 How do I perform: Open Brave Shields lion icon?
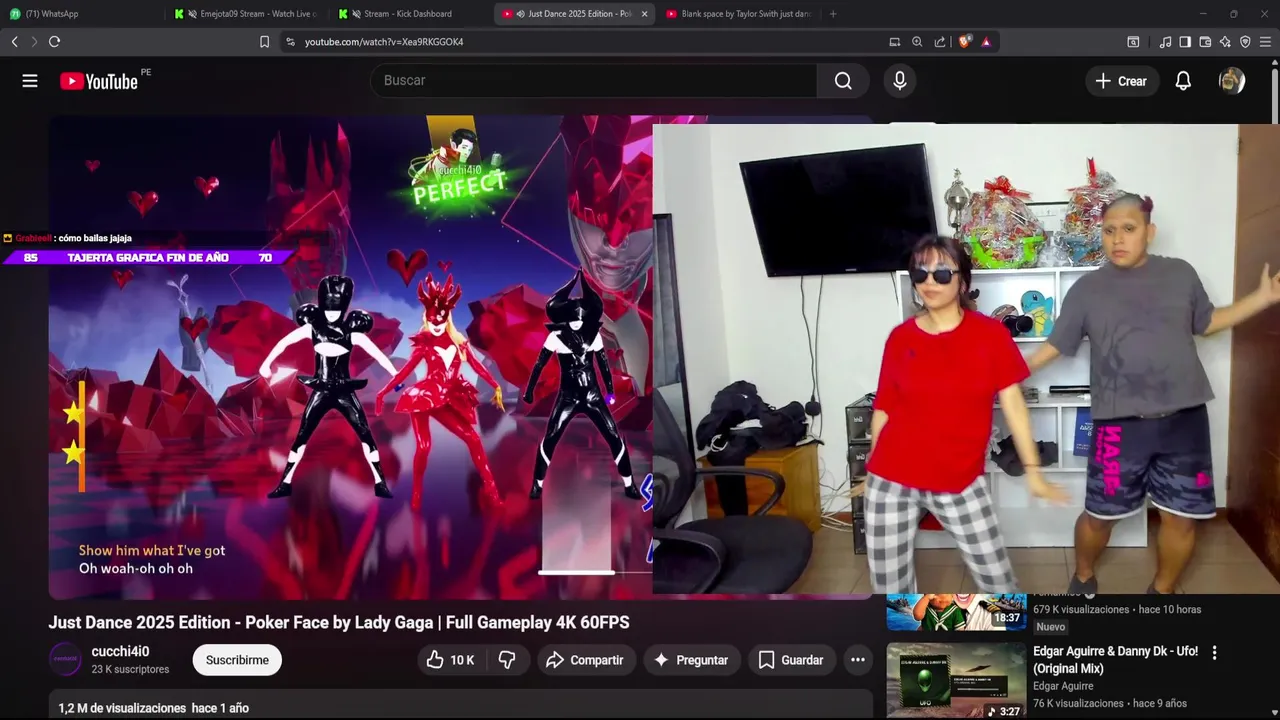pyautogui.click(x=965, y=42)
